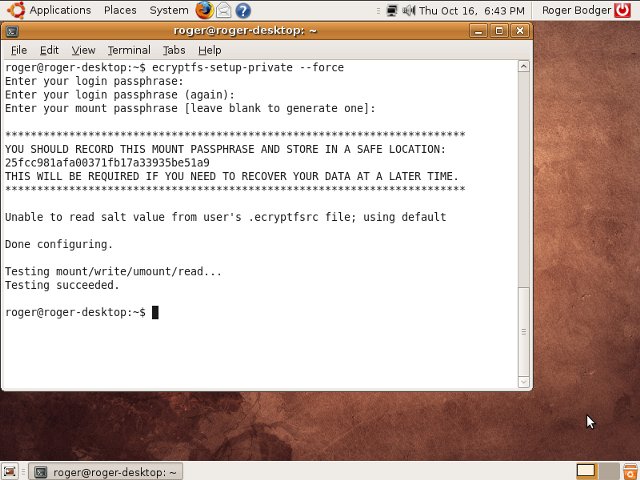The width and height of the screenshot is (640, 480).
Task: Click the terminal scrollbar down arrow
Action: point(524,382)
